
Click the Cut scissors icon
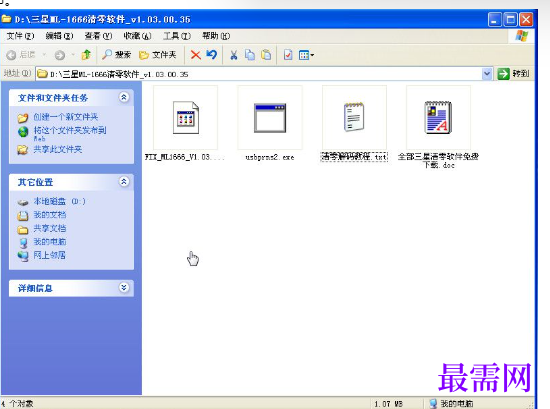(x=234, y=55)
